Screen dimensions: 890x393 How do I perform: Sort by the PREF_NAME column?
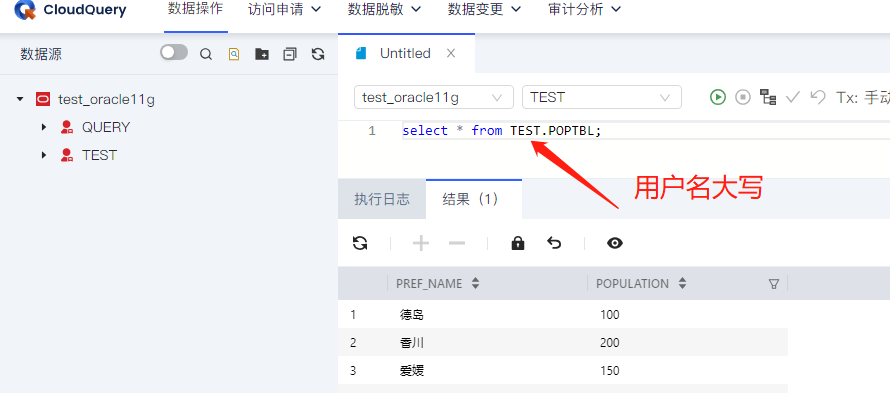(476, 283)
